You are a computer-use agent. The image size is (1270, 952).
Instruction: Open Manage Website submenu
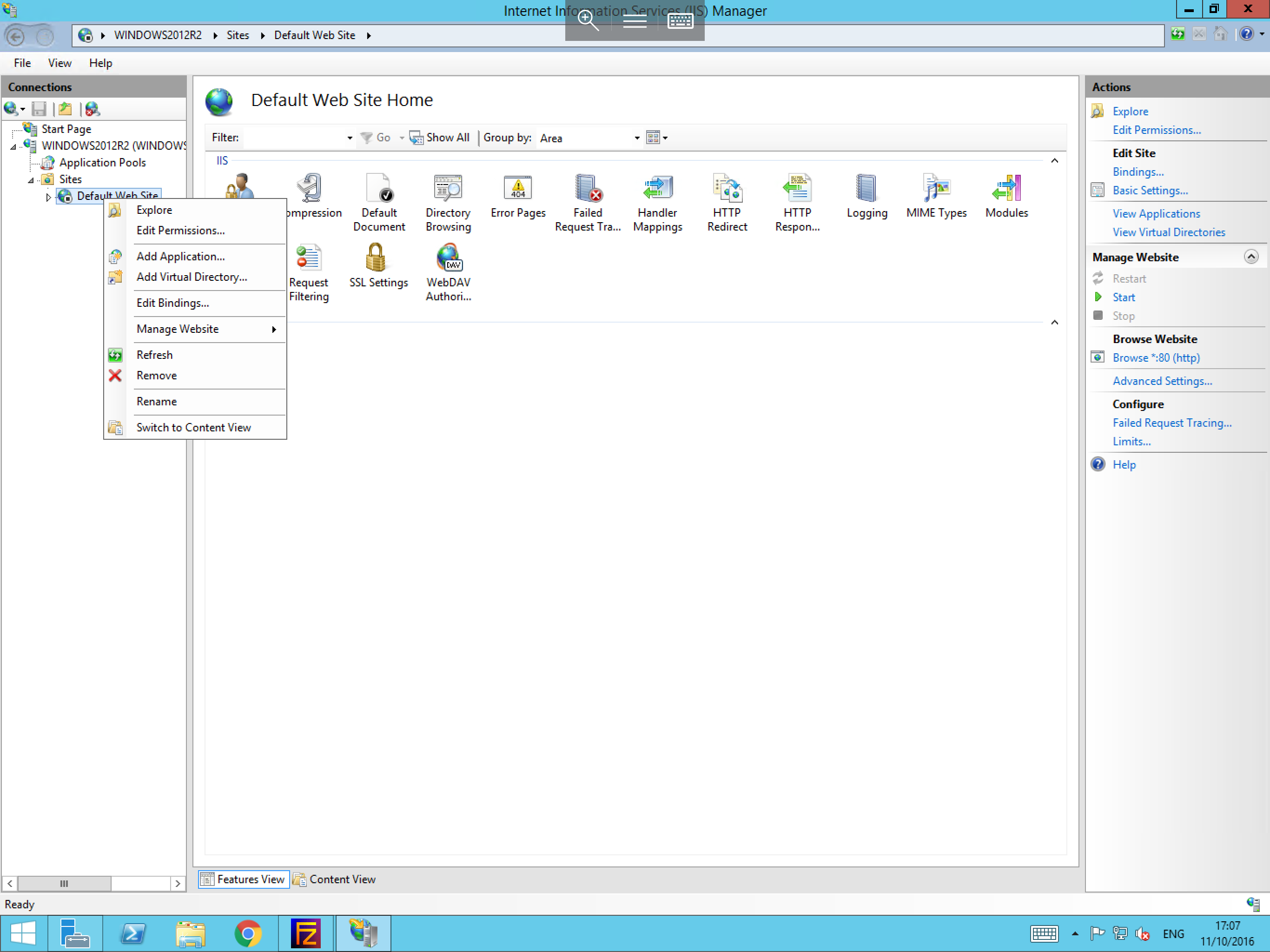click(195, 329)
